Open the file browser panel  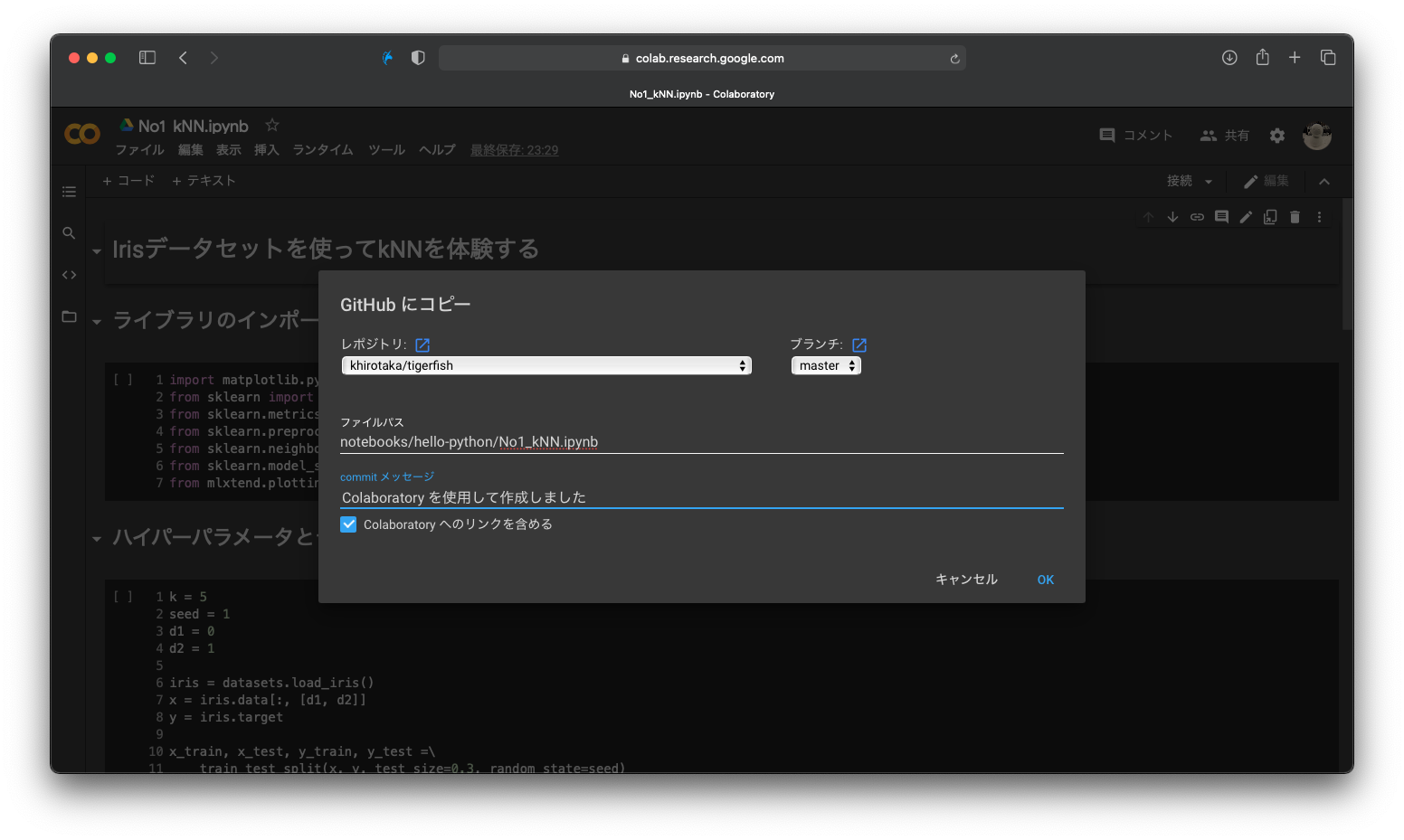tap(69, 316)
